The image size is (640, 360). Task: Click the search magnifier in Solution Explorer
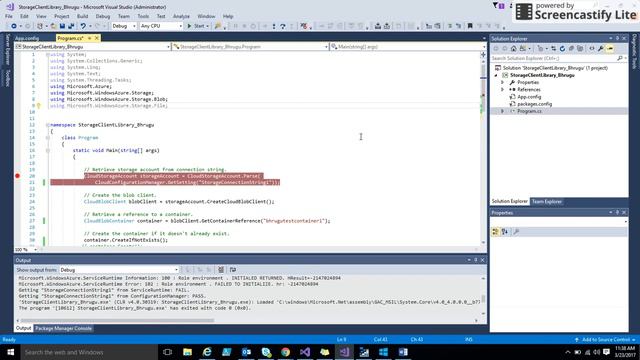[620, 58]
